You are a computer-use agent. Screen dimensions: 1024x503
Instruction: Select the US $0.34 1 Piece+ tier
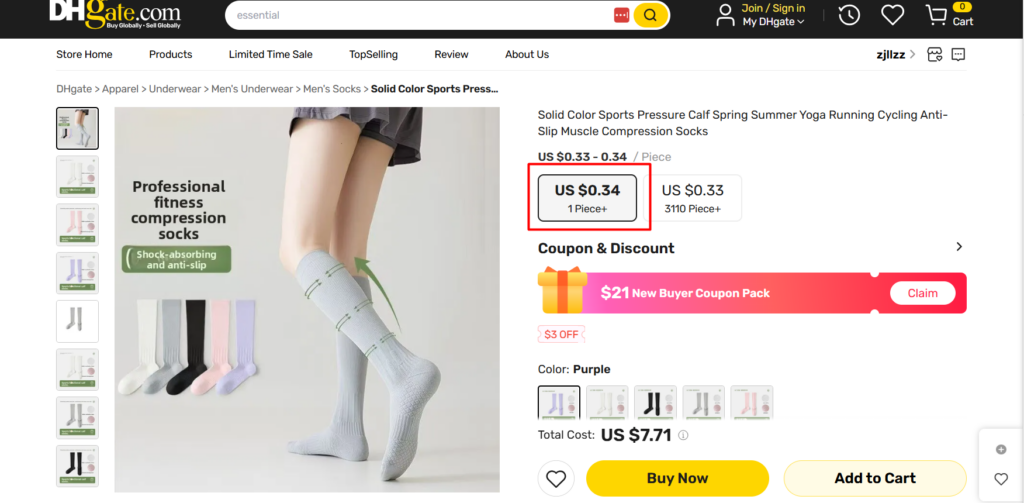(587, 198)
